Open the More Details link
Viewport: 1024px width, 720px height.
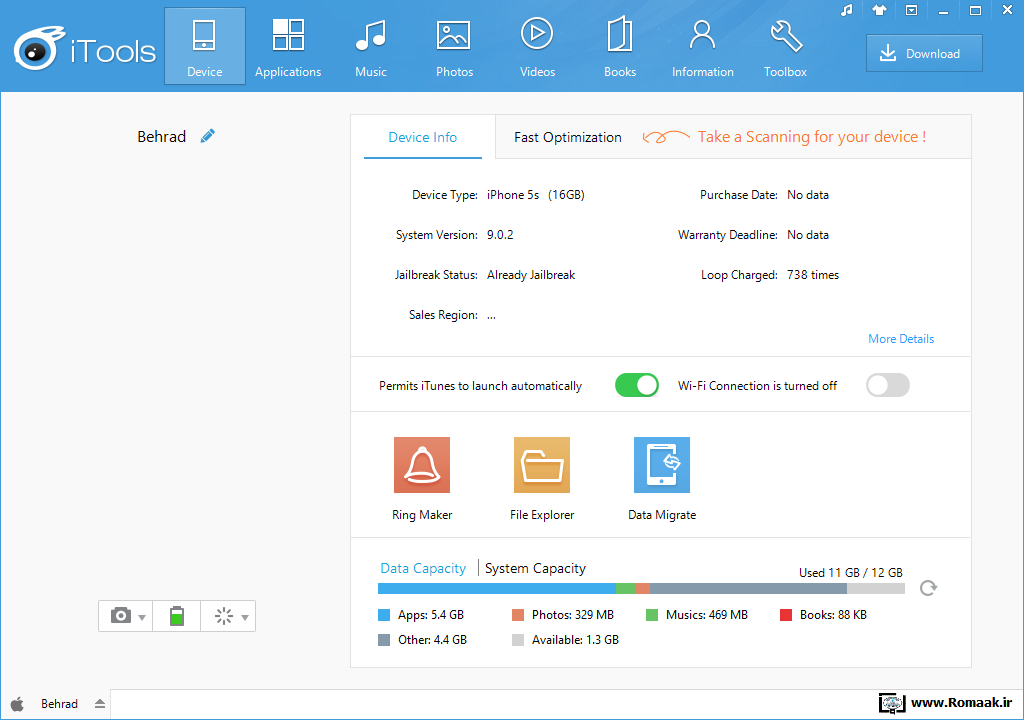click(x=901, y=338)
